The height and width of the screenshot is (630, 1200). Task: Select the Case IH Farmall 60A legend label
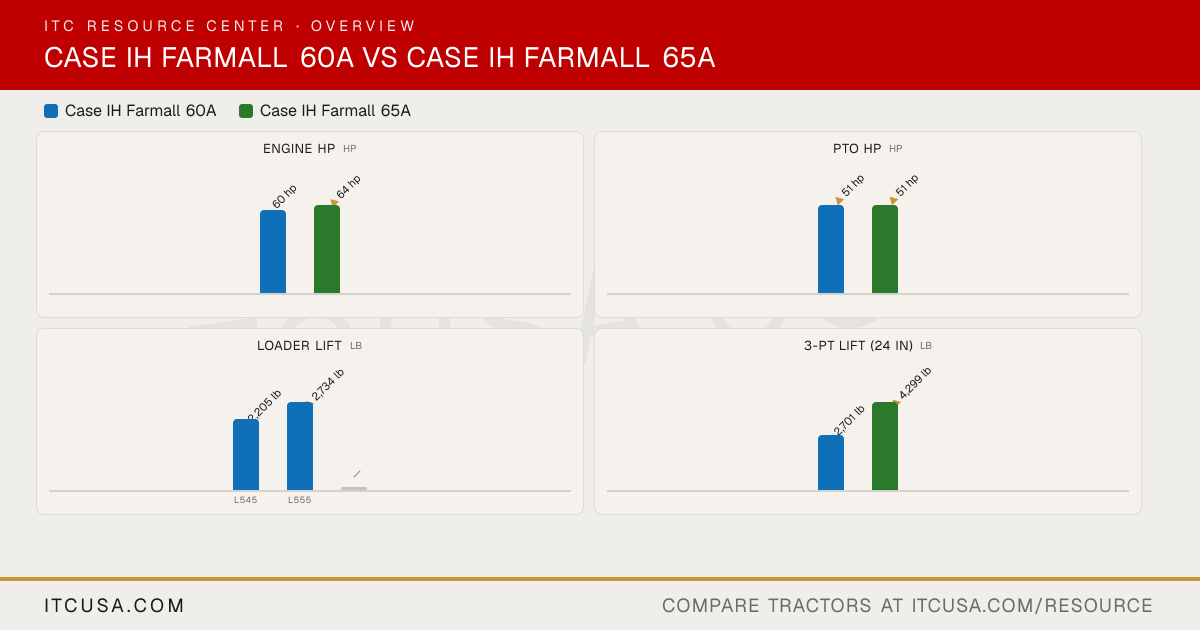141,111
